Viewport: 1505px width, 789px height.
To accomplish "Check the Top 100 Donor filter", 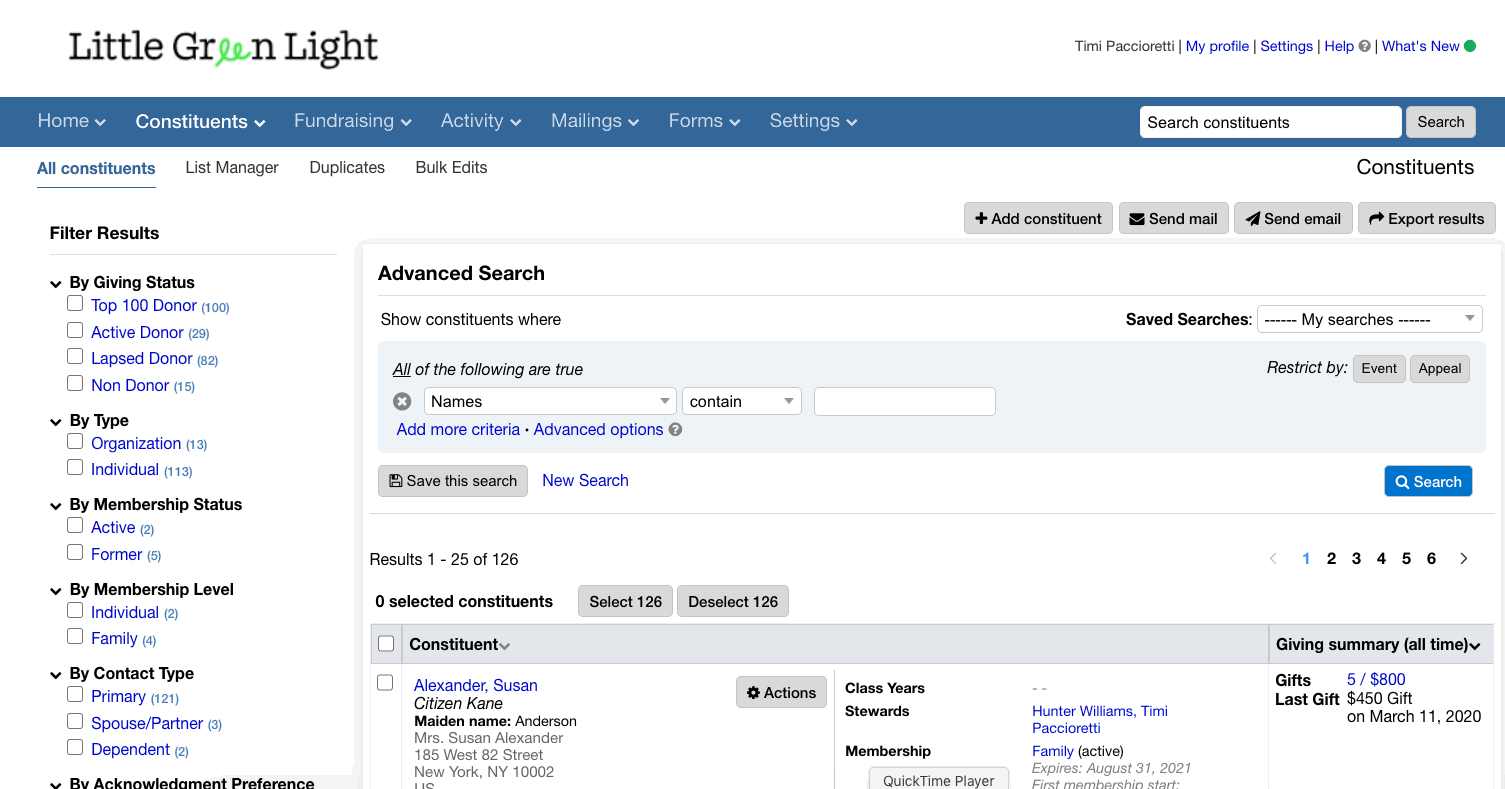I will tap(75, 303).
